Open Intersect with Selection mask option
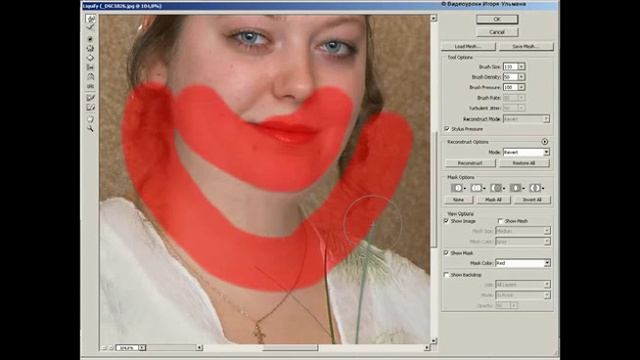 pos(516,188)
